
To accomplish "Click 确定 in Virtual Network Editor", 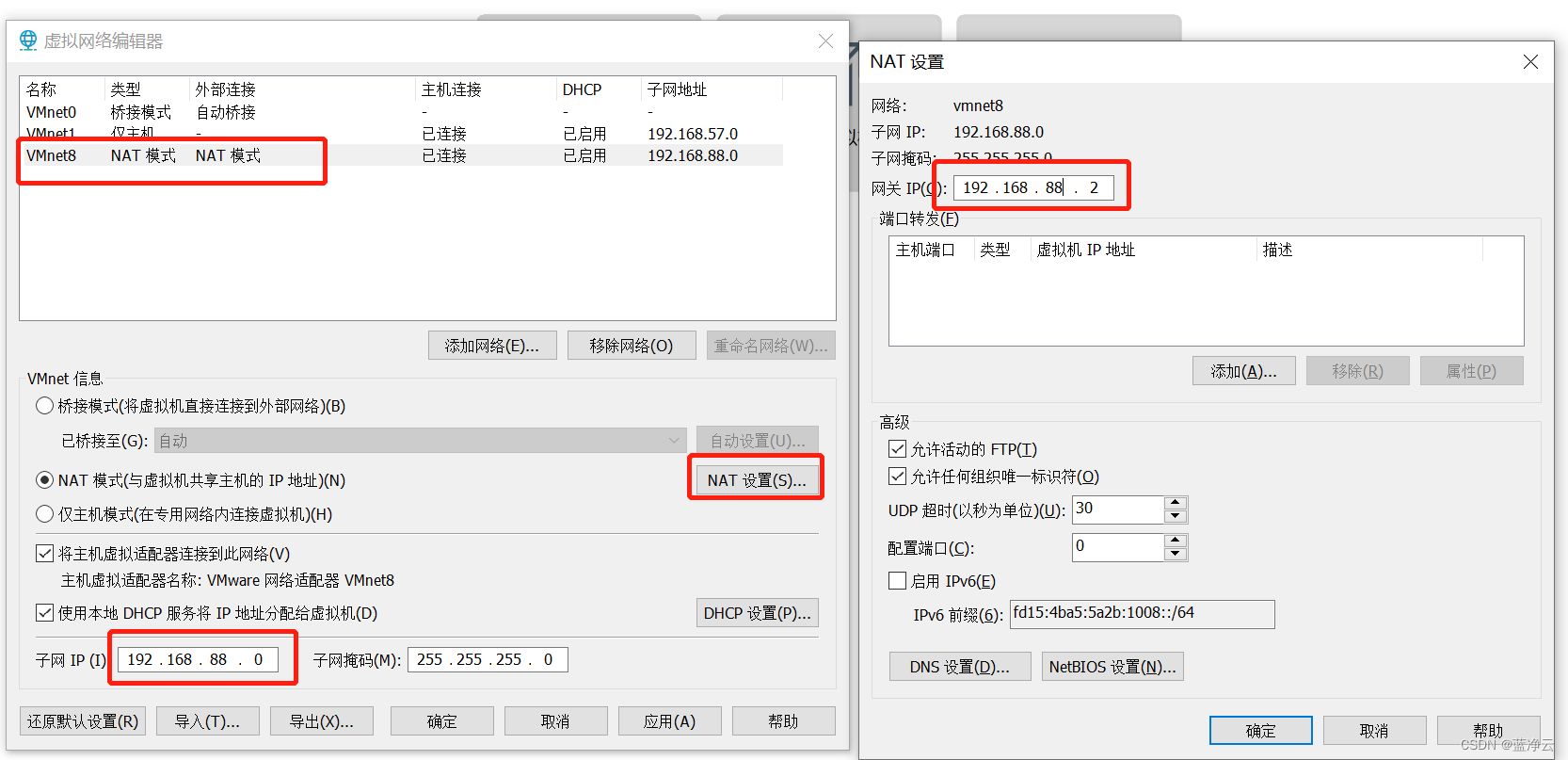I will click(x=442, y=721).
